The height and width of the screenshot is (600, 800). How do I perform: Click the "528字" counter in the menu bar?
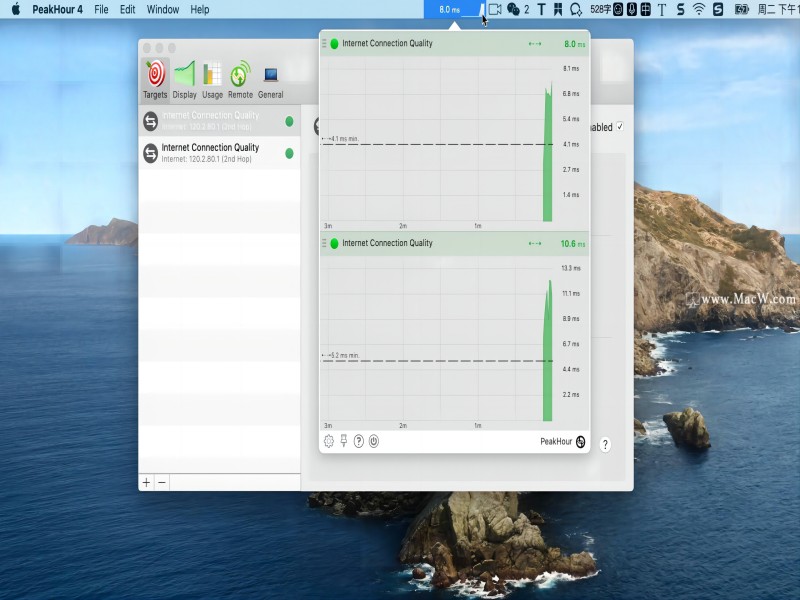coord(601,9)
